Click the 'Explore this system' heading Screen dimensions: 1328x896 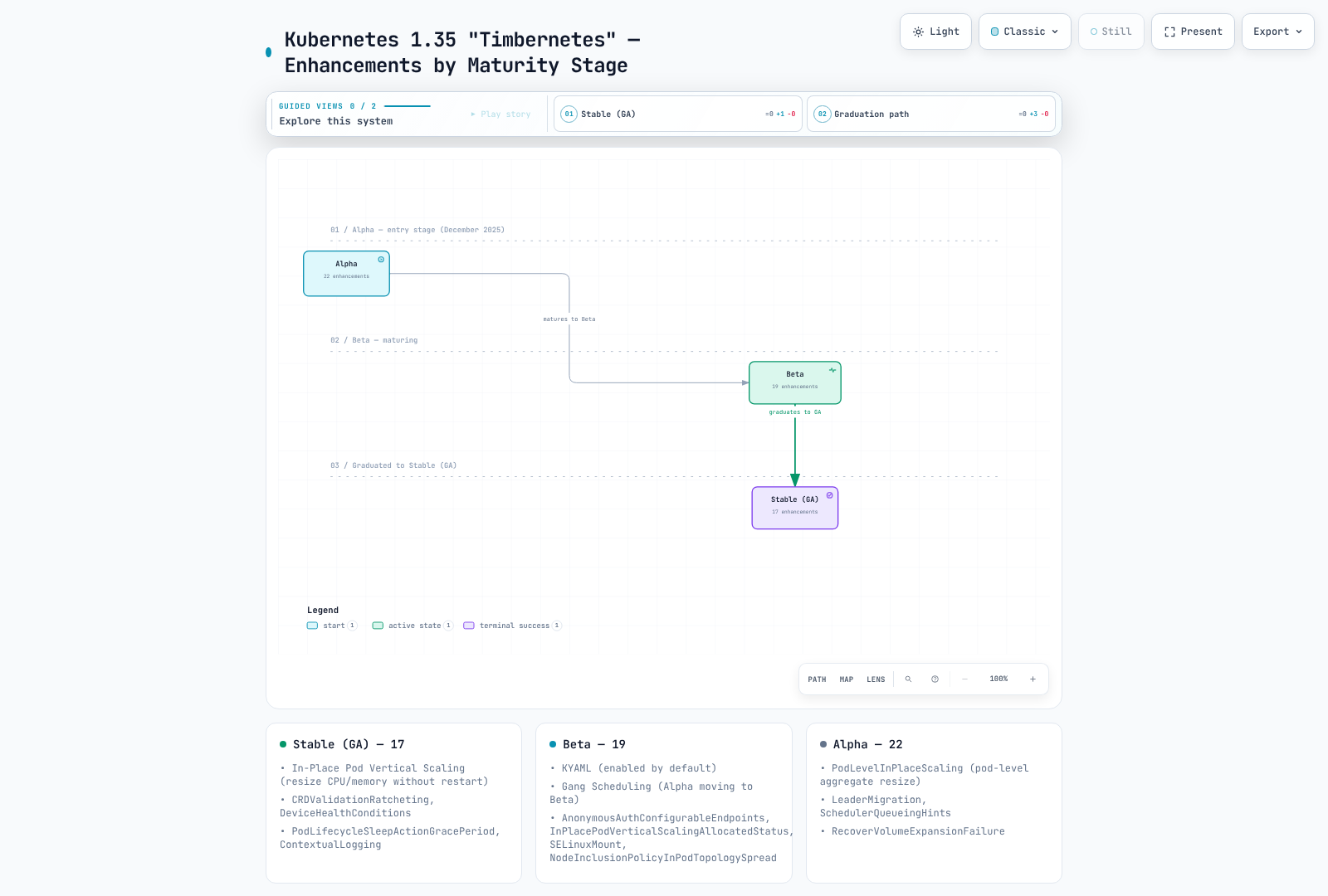tap(336, 121)
